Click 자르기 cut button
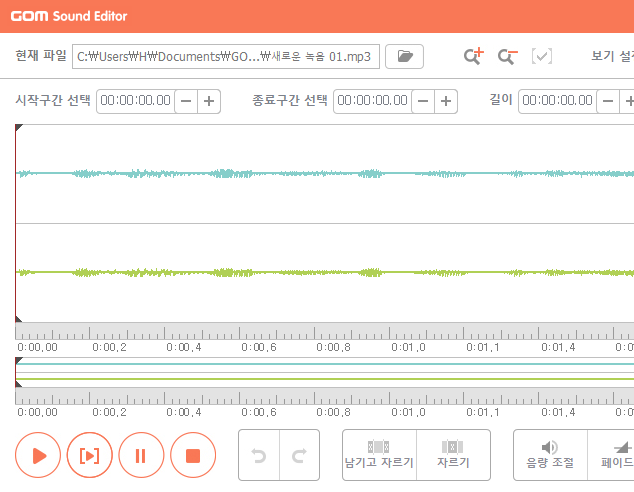634x492 pixels. pyautogui.click(x=453, y=455)
